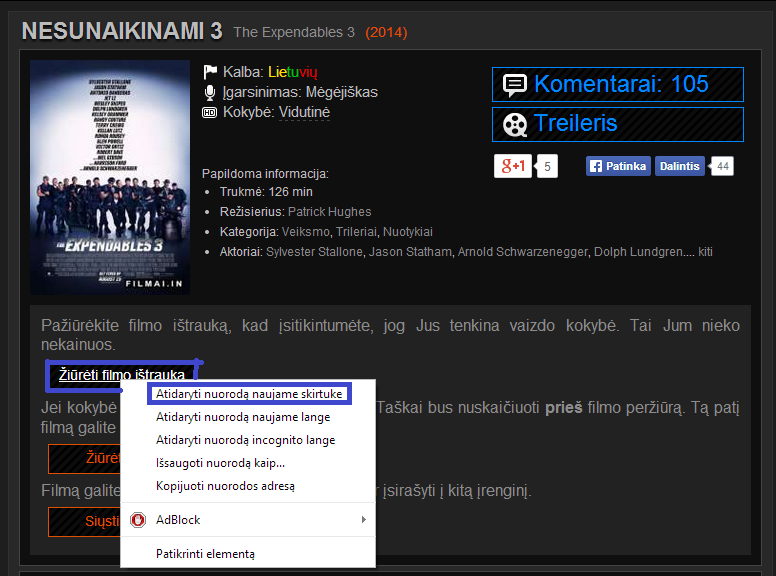This screenshot has width=776, height=576.
Task: Click the film reel icon beside Treileris
Action: click(515, 125)
